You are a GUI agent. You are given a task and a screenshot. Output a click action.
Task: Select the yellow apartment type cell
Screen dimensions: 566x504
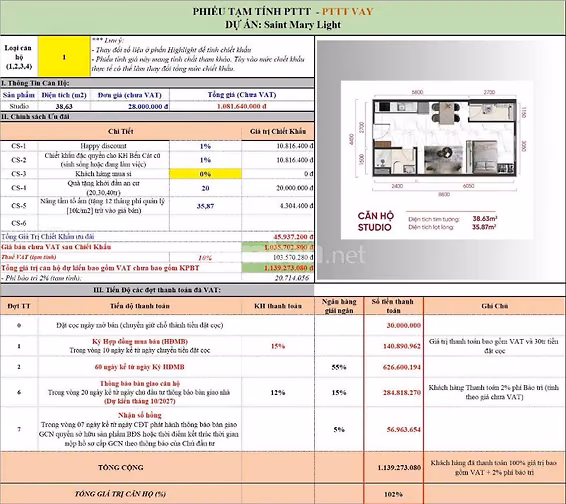pyautogui.click(x=64, y=57)
